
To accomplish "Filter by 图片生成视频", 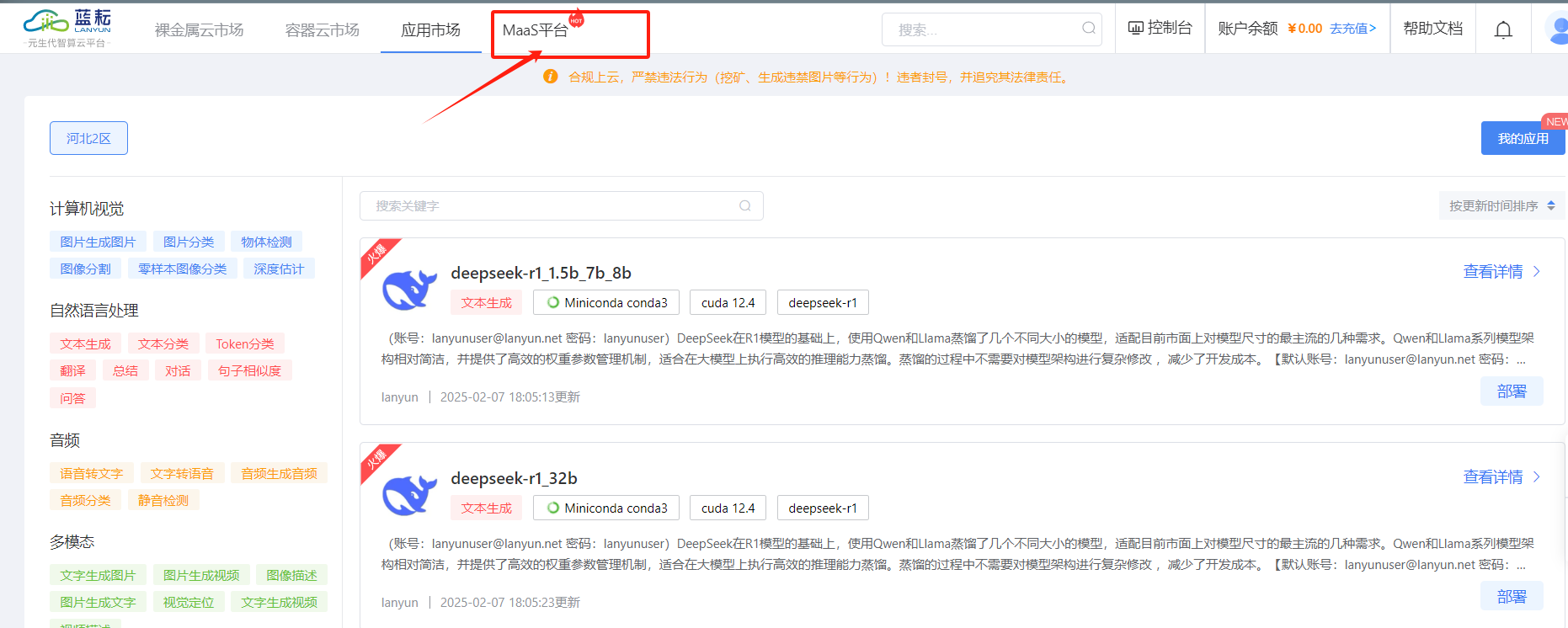I will coord(201,575).
